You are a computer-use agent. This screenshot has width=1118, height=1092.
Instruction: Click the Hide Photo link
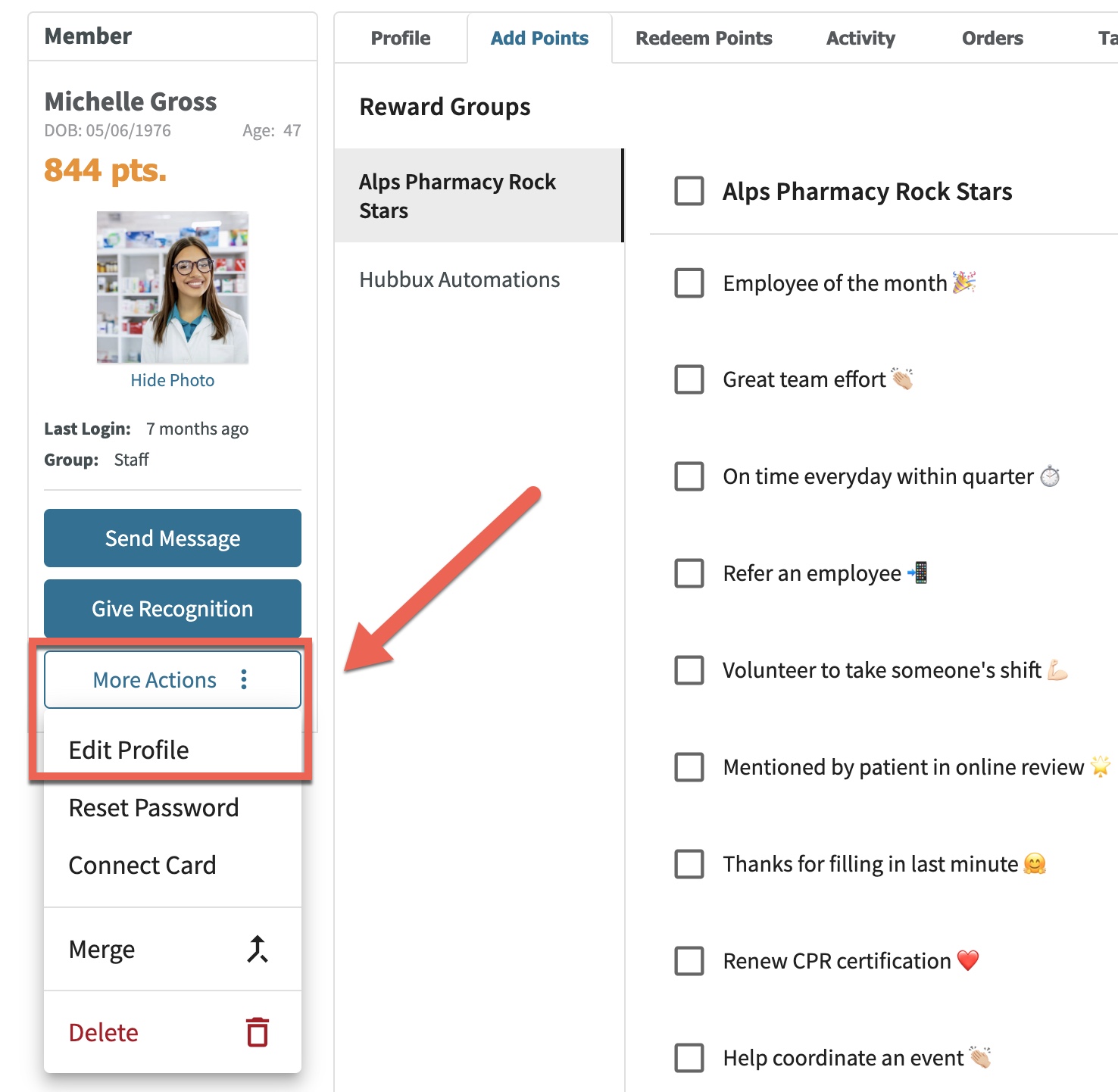click(173, 380)
